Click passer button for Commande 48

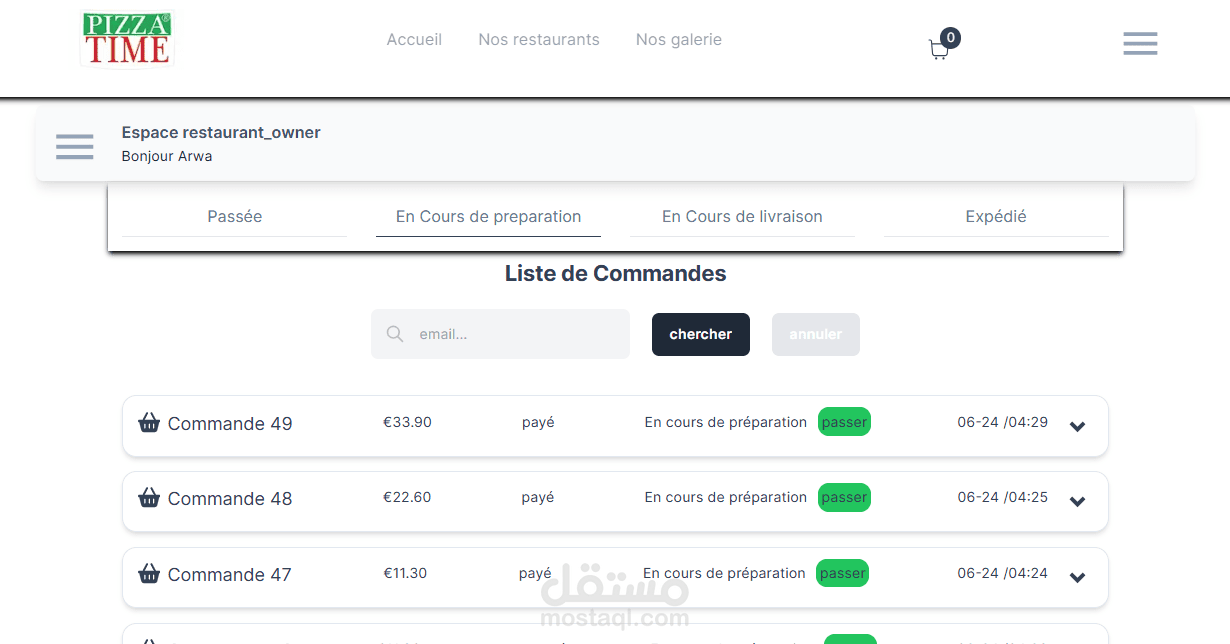[844, 497]
